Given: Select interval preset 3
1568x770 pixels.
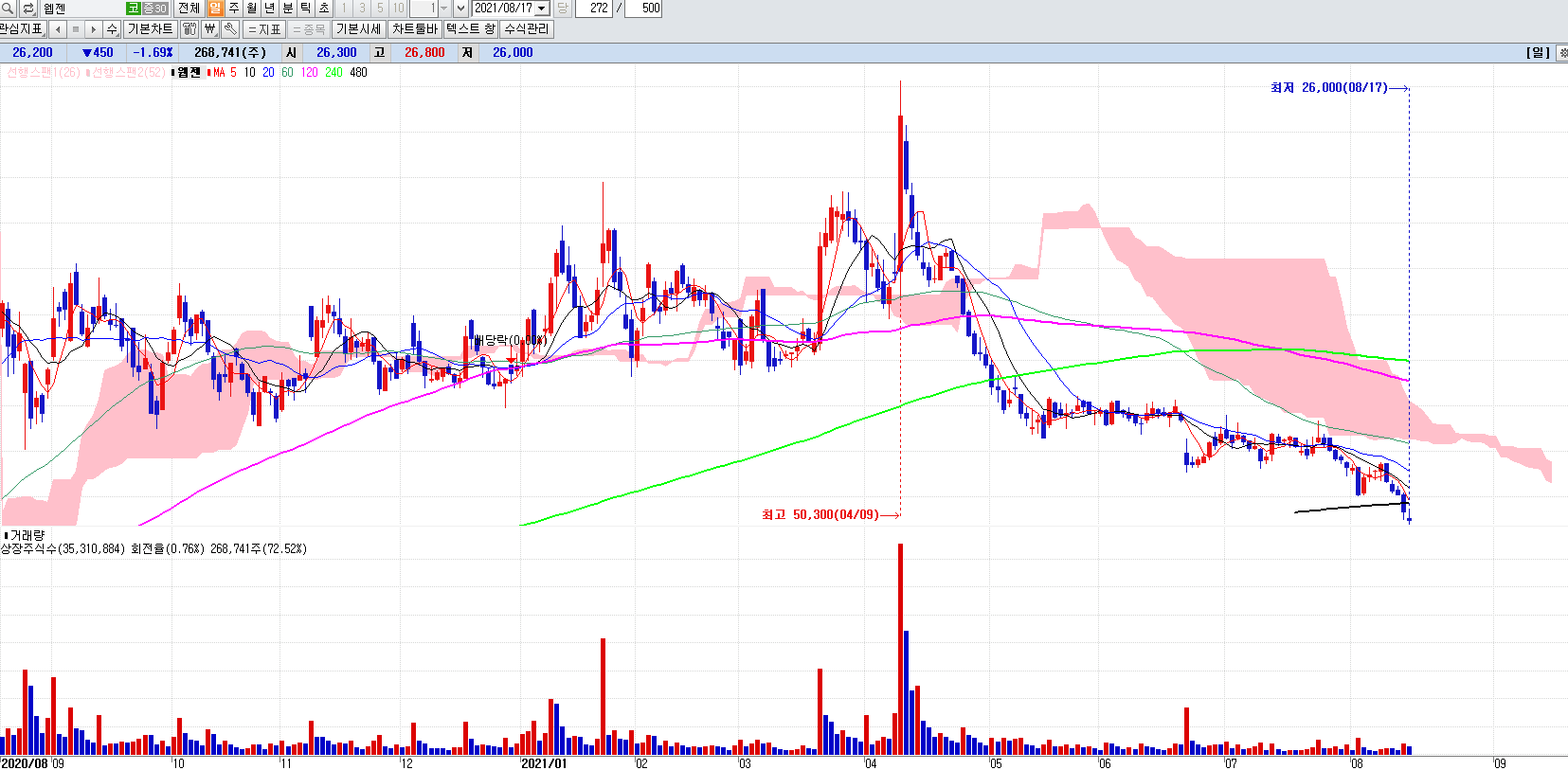Looking at the screenshot, I should (362, 8).
